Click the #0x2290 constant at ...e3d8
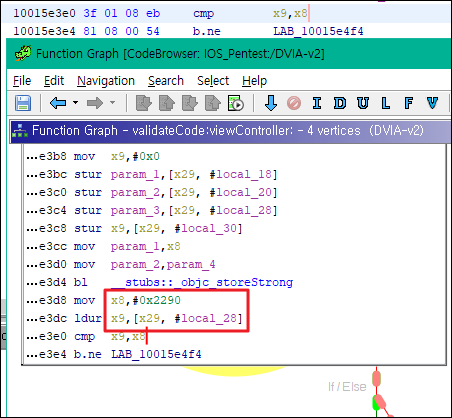The height and width of the screenshot is (418, 452). click(156, 300)
